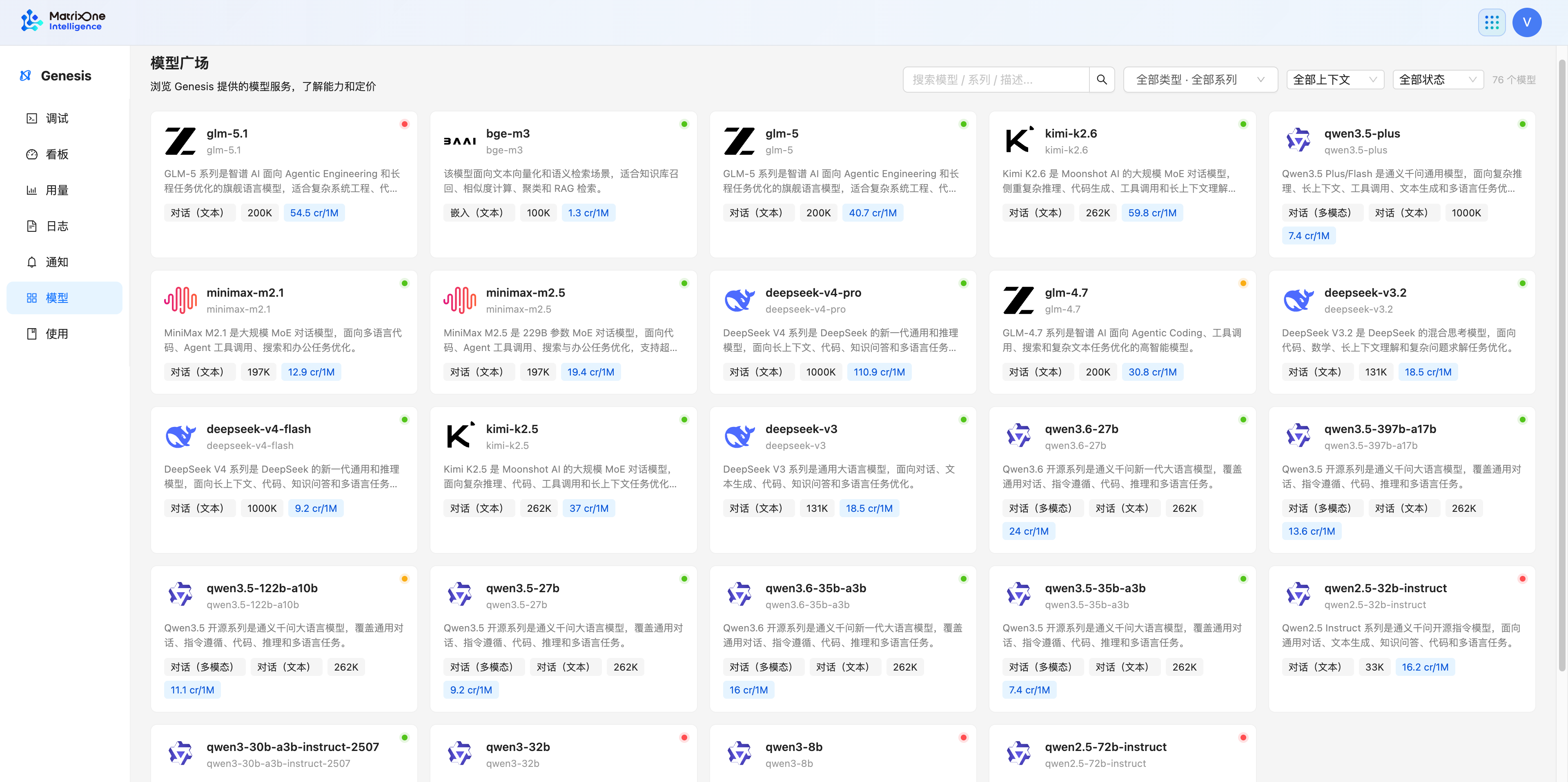Expand the 全部上下文 context filter

pyautogui.click(x=1335, y=80)
